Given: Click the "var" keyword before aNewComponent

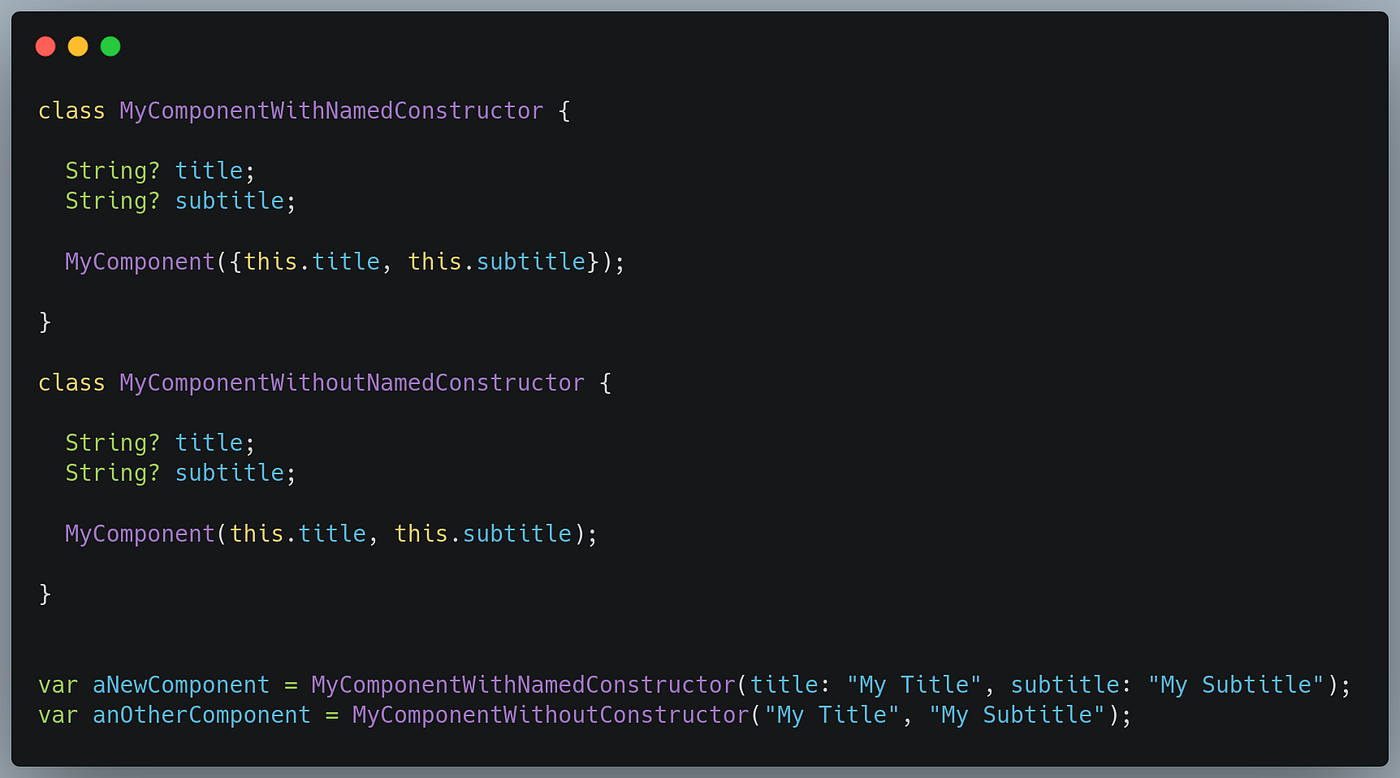Looking at the screenshot, I should click(x=58, y=685).
